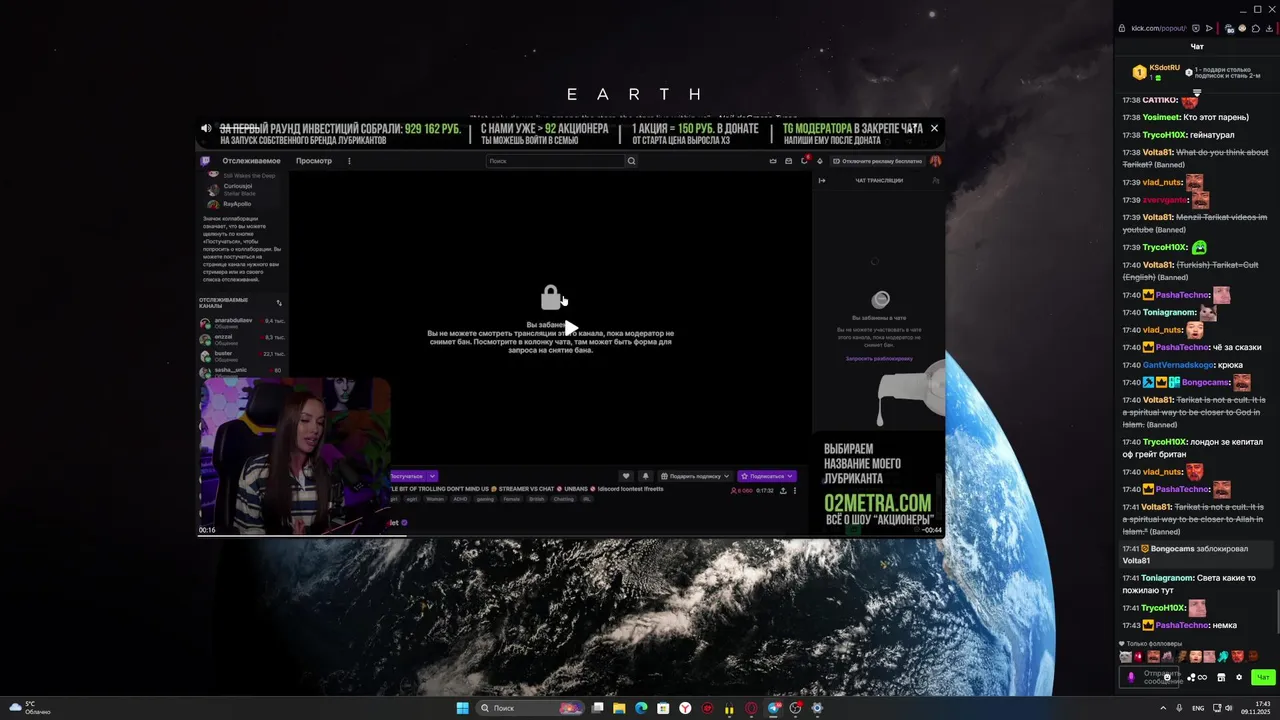This screenshot has height=720, width=1280.
Task: Open the clock showing 17:43
Action: click(1255, 708)
